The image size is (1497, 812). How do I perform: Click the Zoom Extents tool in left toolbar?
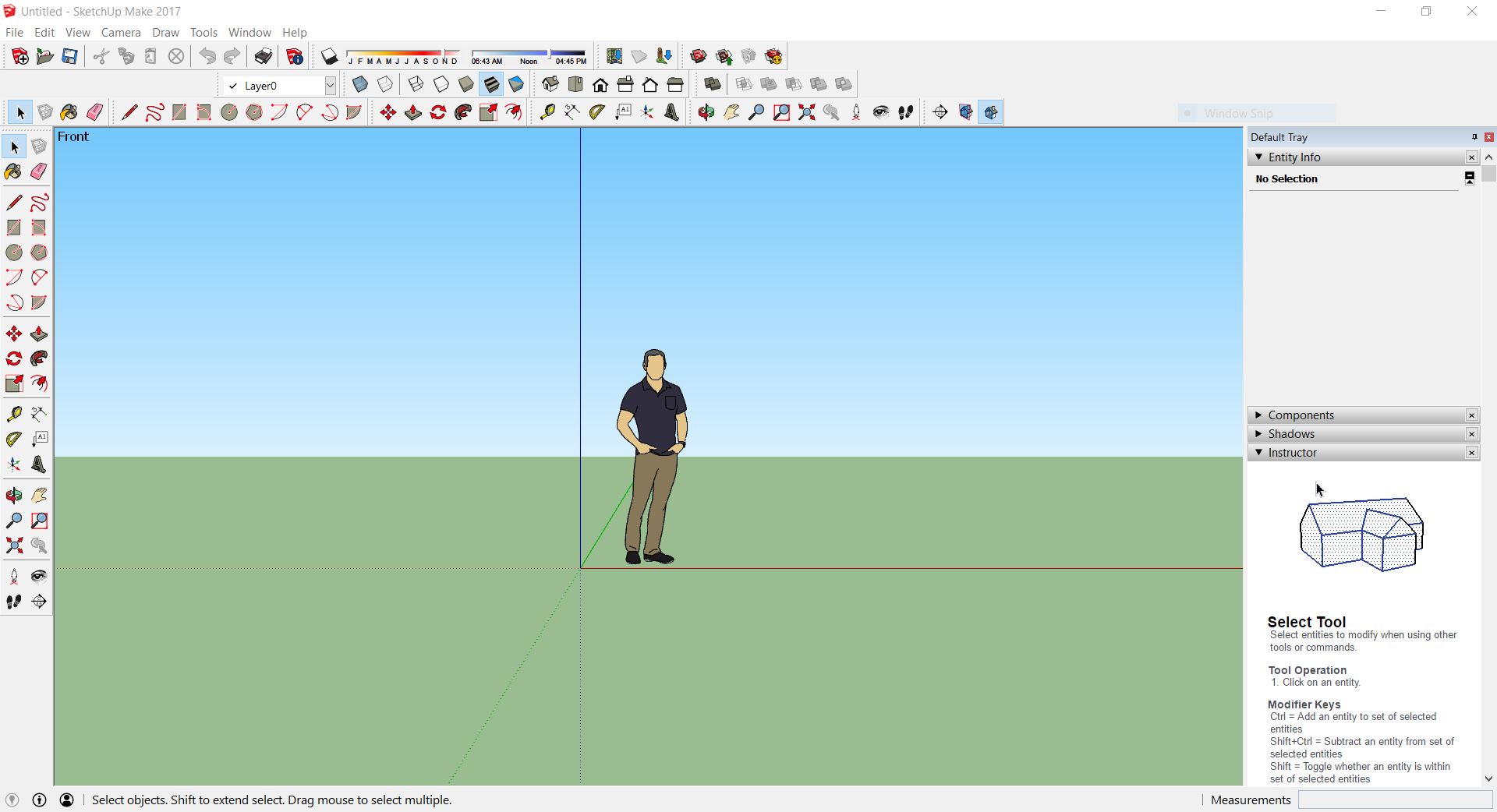coord(13,545)
